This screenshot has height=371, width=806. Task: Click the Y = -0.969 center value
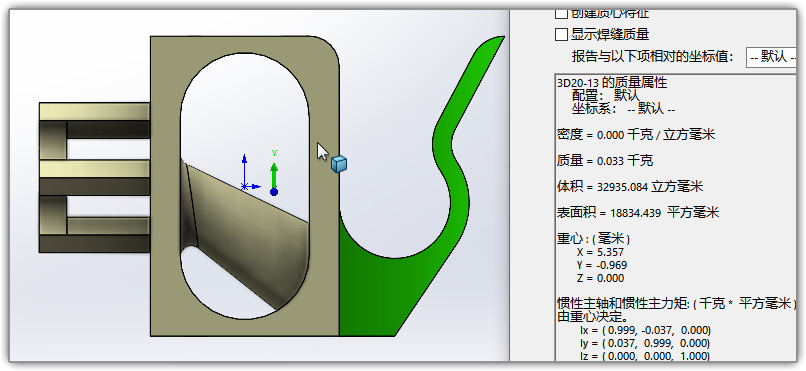pyautogui.click(x=602, y=266)
